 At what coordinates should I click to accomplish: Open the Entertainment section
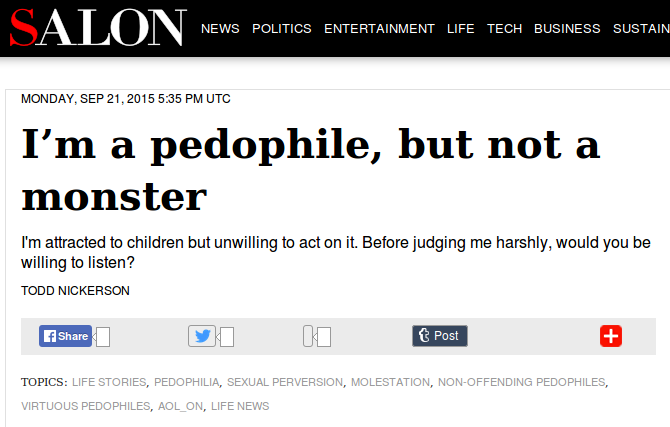(x=379, y=28)
